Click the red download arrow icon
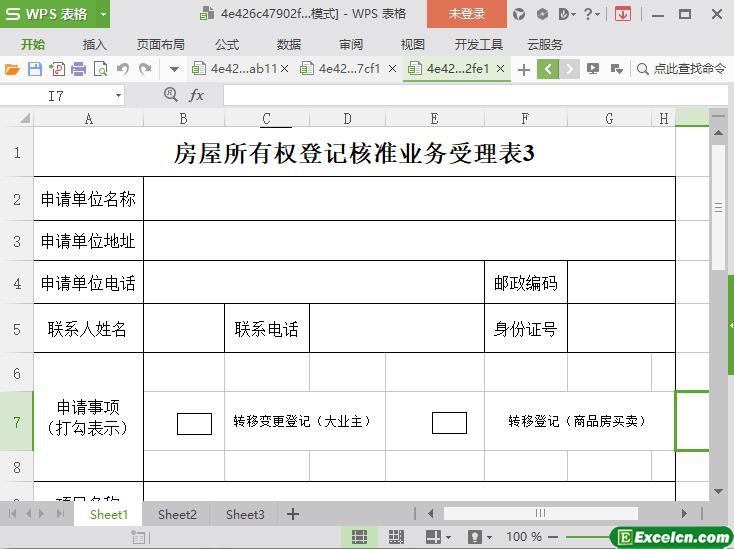Image resolution: width=734 pixels, height=549 pixels. [622, 15]
